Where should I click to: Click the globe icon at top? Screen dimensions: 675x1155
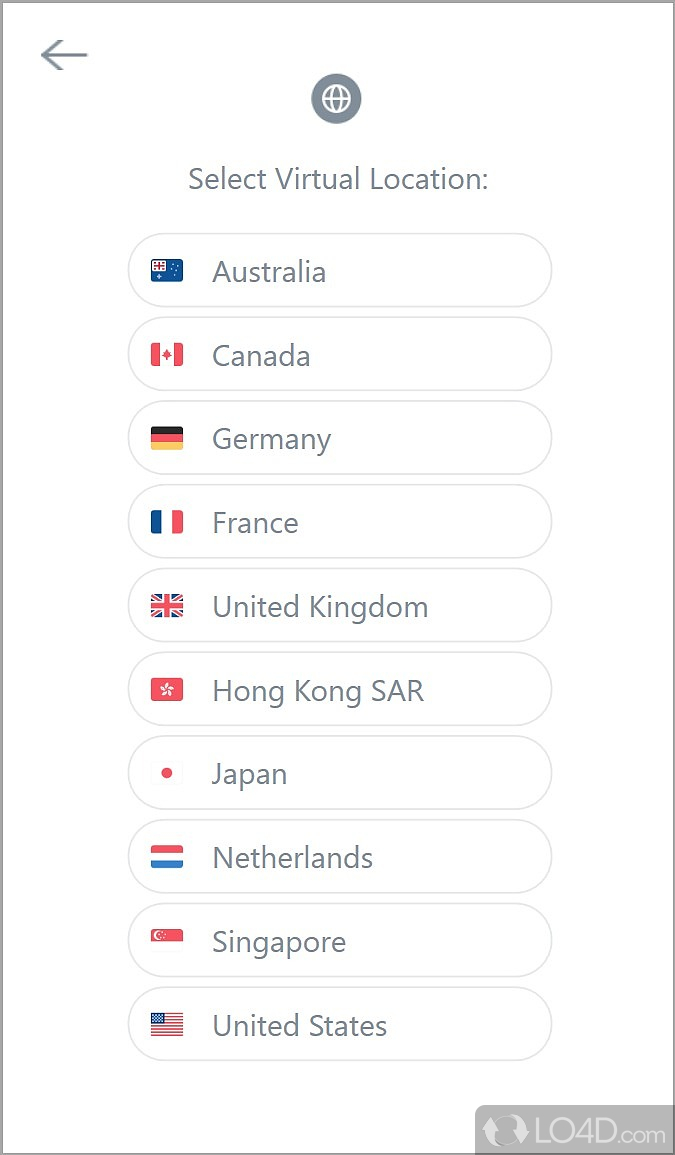[336, 99]
